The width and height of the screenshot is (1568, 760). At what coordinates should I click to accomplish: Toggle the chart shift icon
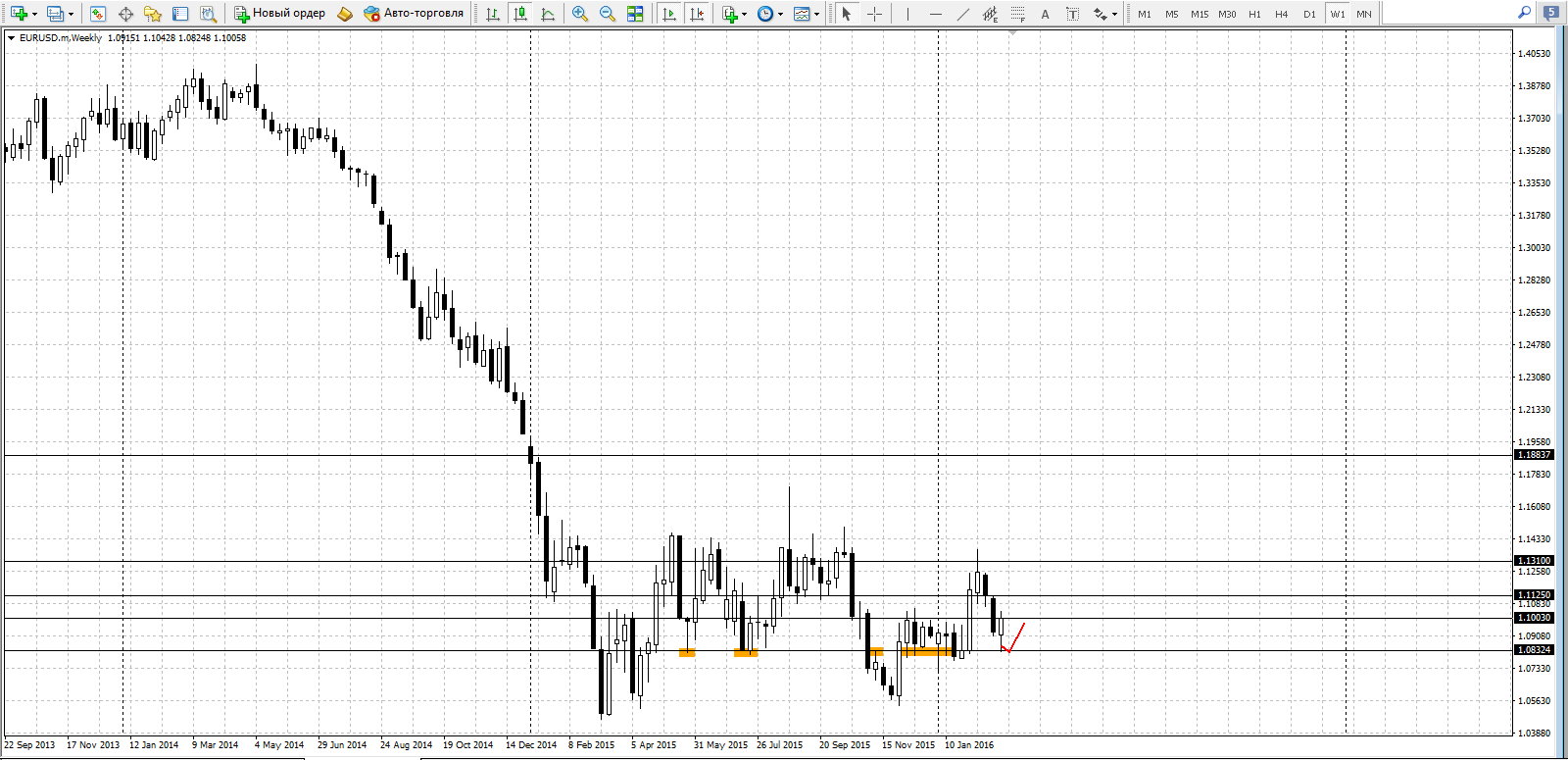click(697, 14)
